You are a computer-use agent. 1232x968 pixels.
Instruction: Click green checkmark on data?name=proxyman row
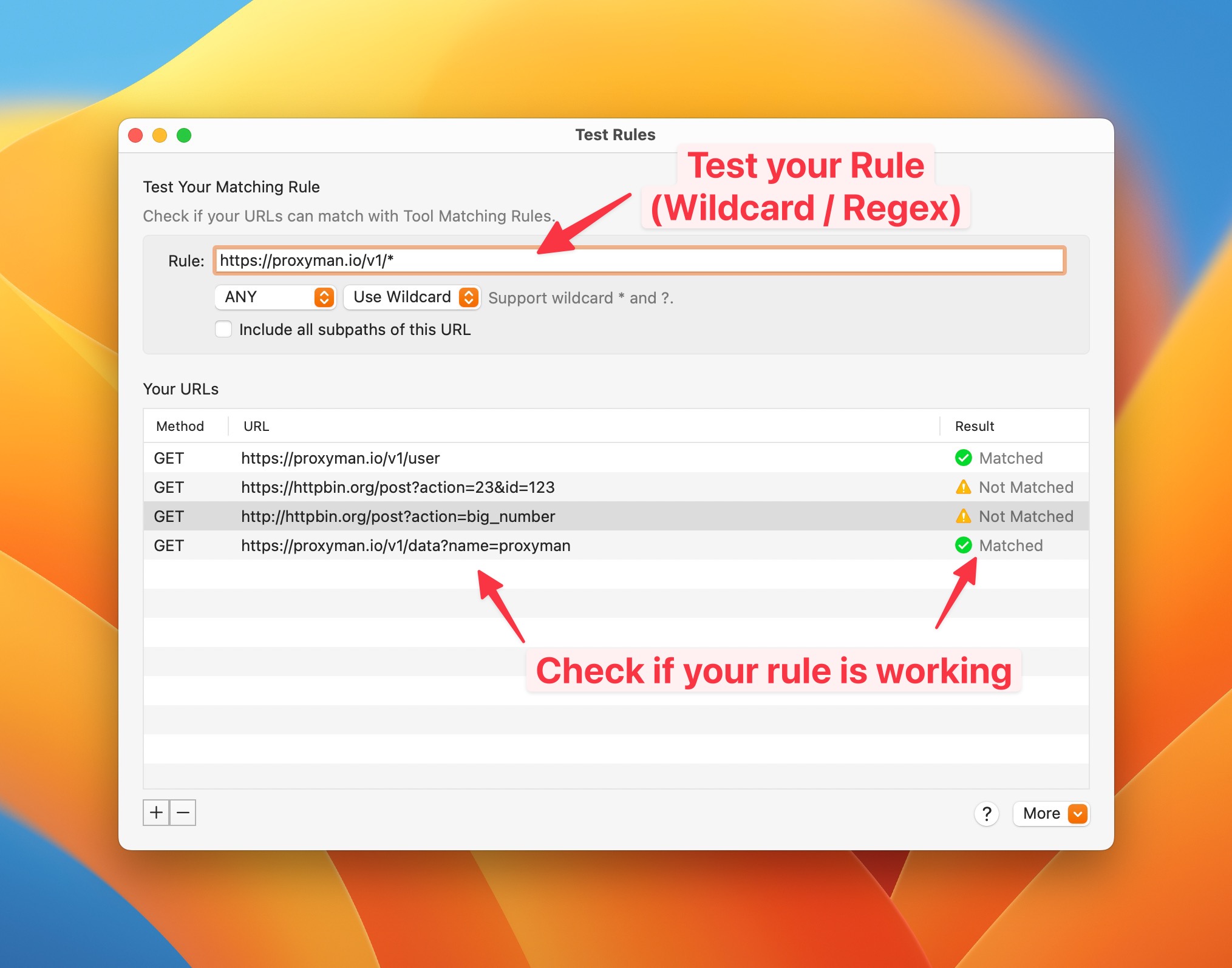(x=963, y=545)
